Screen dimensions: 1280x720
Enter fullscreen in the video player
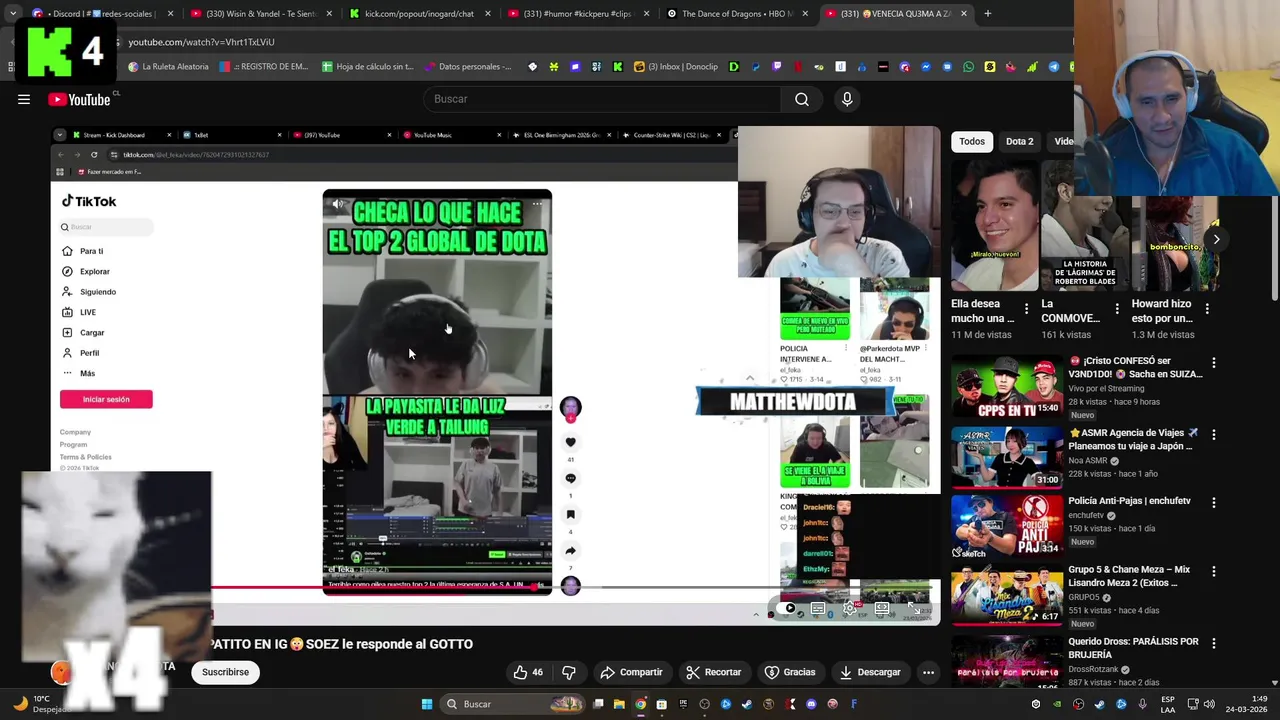point(914,609)
